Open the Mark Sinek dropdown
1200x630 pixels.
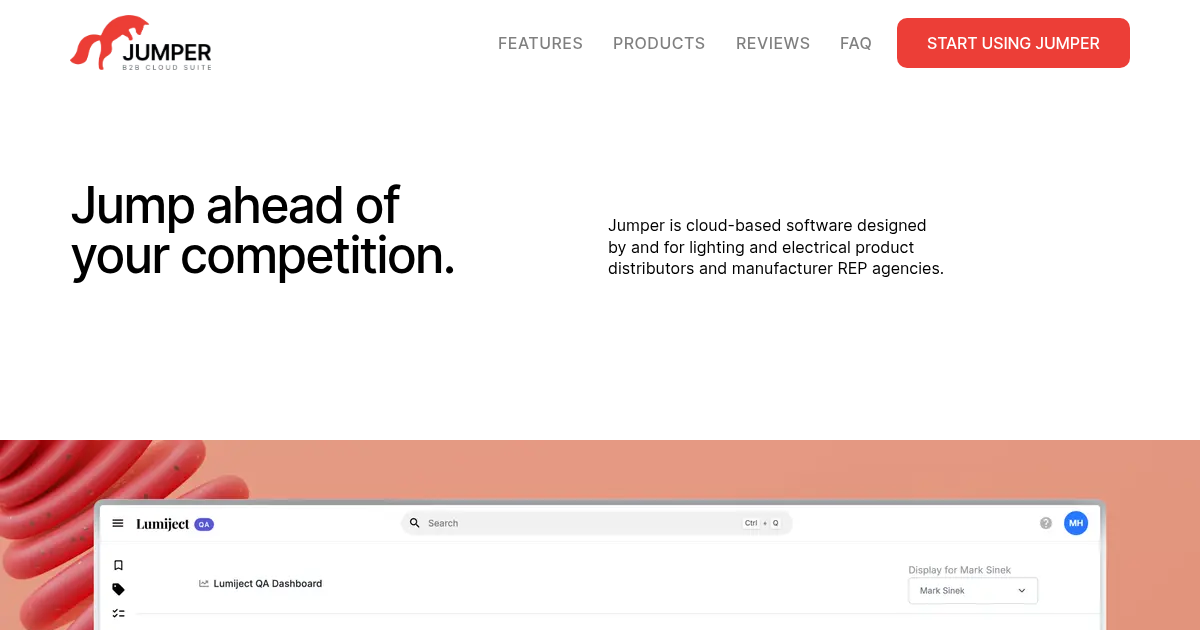(973, 591)
